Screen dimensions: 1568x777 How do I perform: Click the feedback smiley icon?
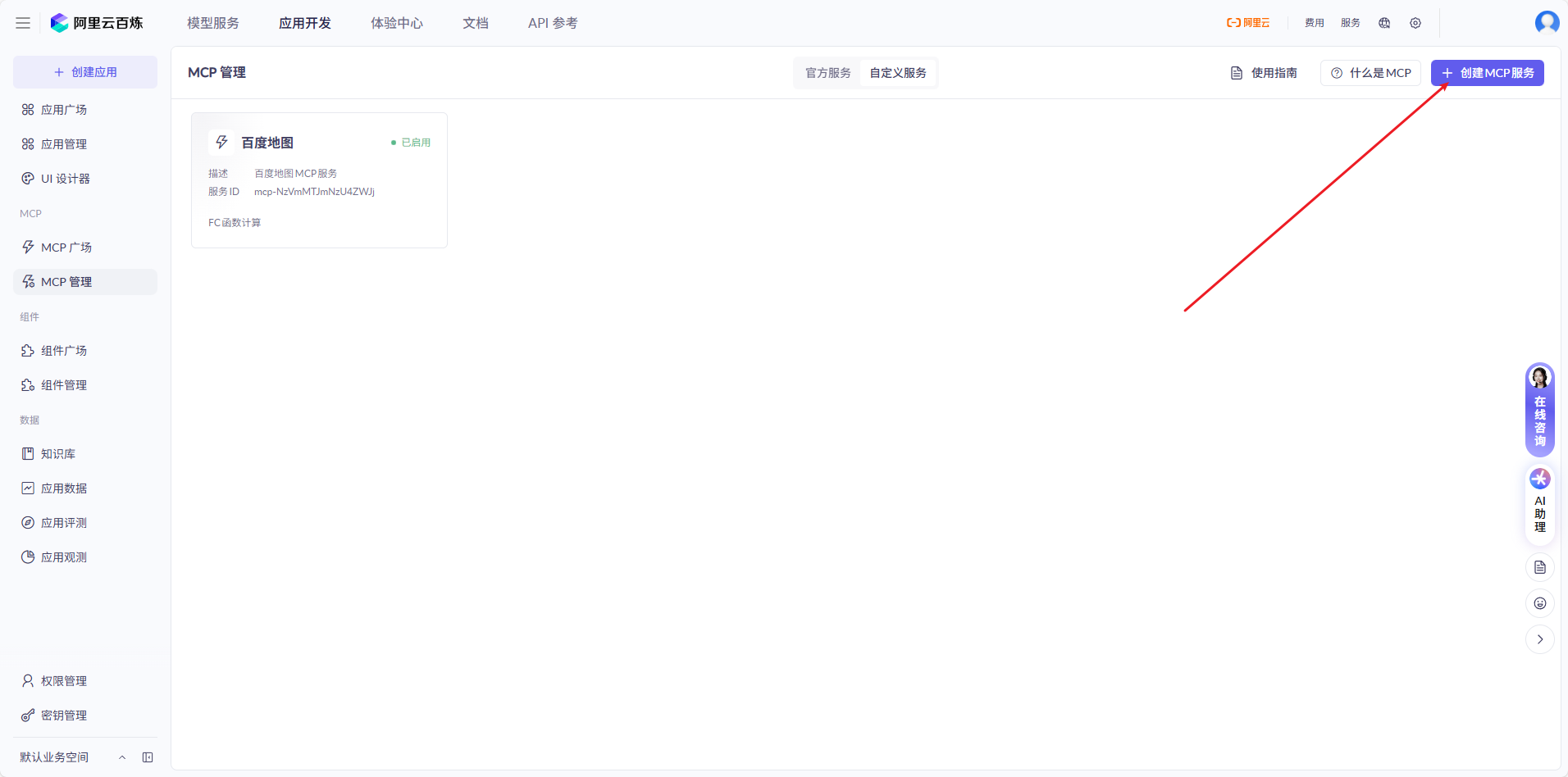click(x=1540, y=602)
